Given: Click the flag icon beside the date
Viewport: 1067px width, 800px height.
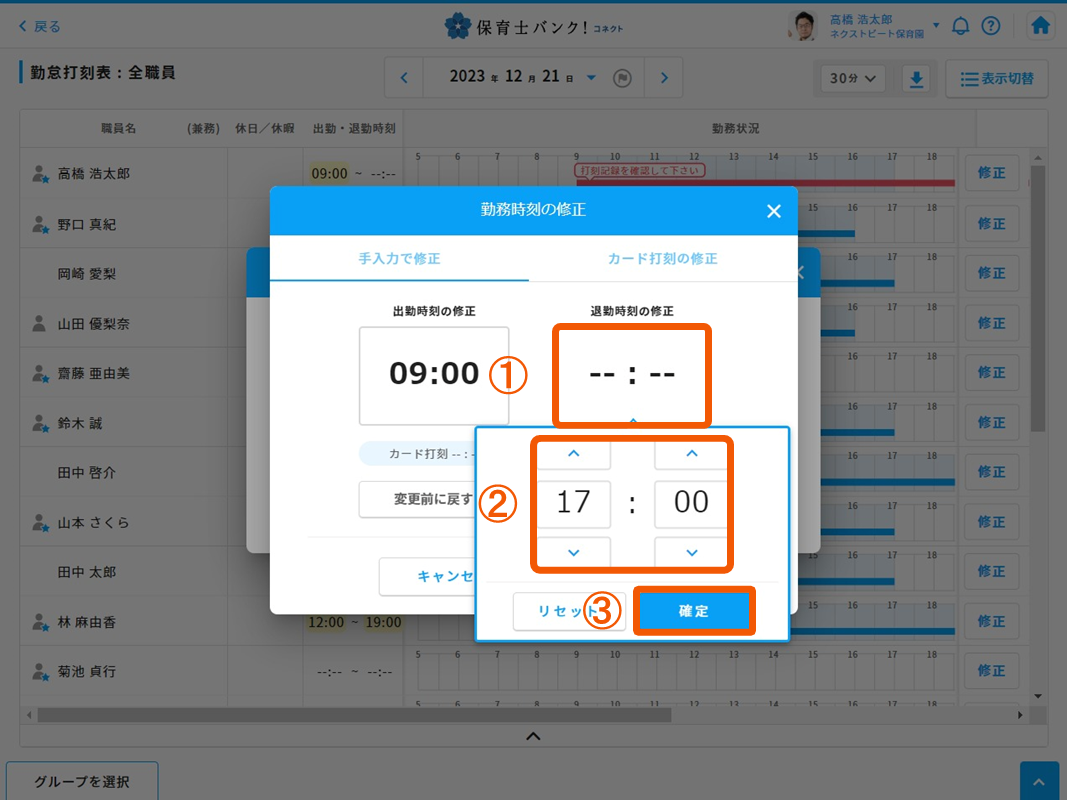Looking at the screenshot, I should point(622,78).
